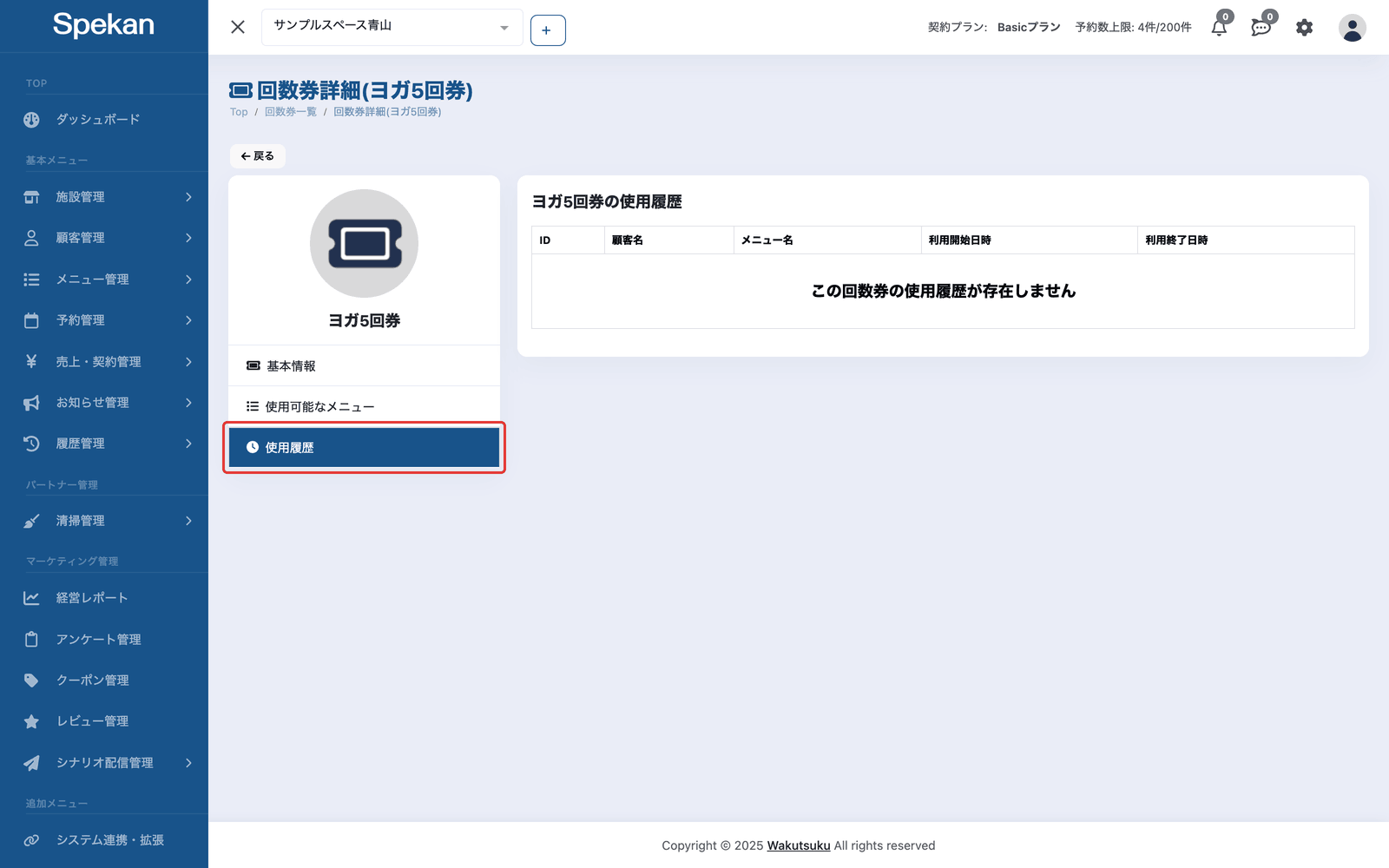Viewport: 1389px width, 868px height.
Task: Expand 予約管理 menu
Action: pos(104,320)
